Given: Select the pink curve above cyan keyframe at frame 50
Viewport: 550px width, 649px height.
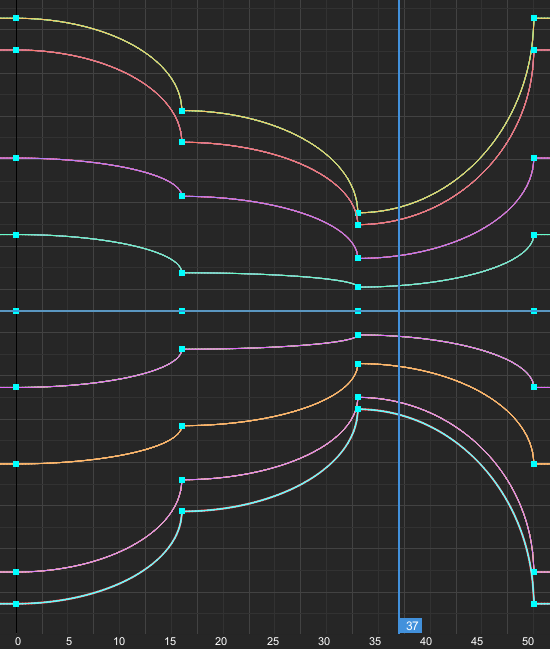Looking at the screenshot, I should [534, 572].
